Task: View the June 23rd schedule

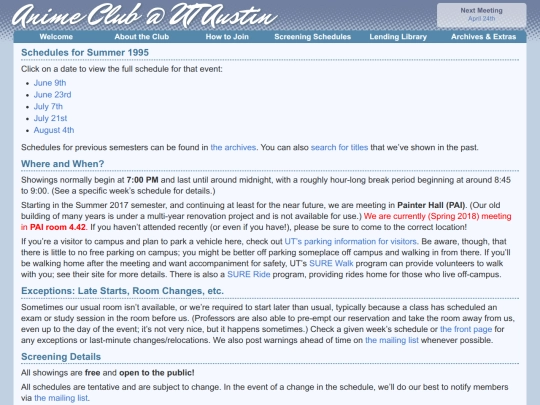Action: (52, 95)
